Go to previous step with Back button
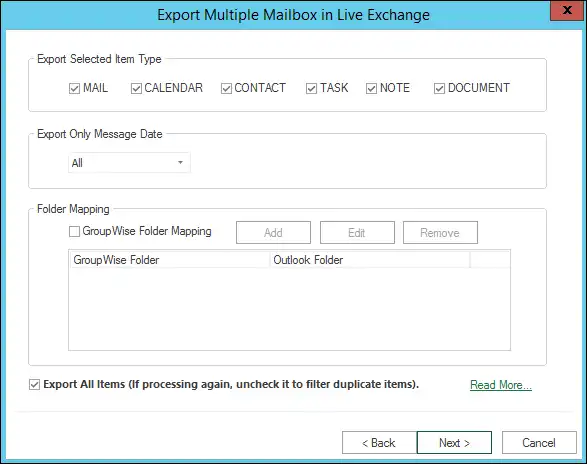Viewport: 587px width, 464px height. (x=379, y=443)
